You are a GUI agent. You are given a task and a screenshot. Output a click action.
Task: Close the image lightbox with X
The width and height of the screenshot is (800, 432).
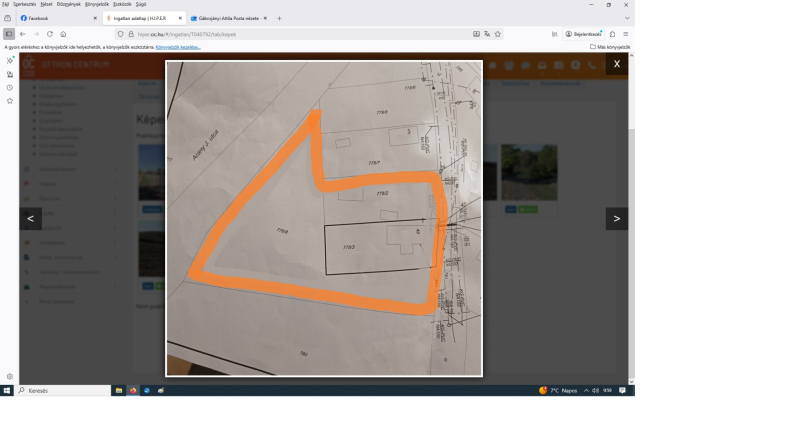point(616,64)
